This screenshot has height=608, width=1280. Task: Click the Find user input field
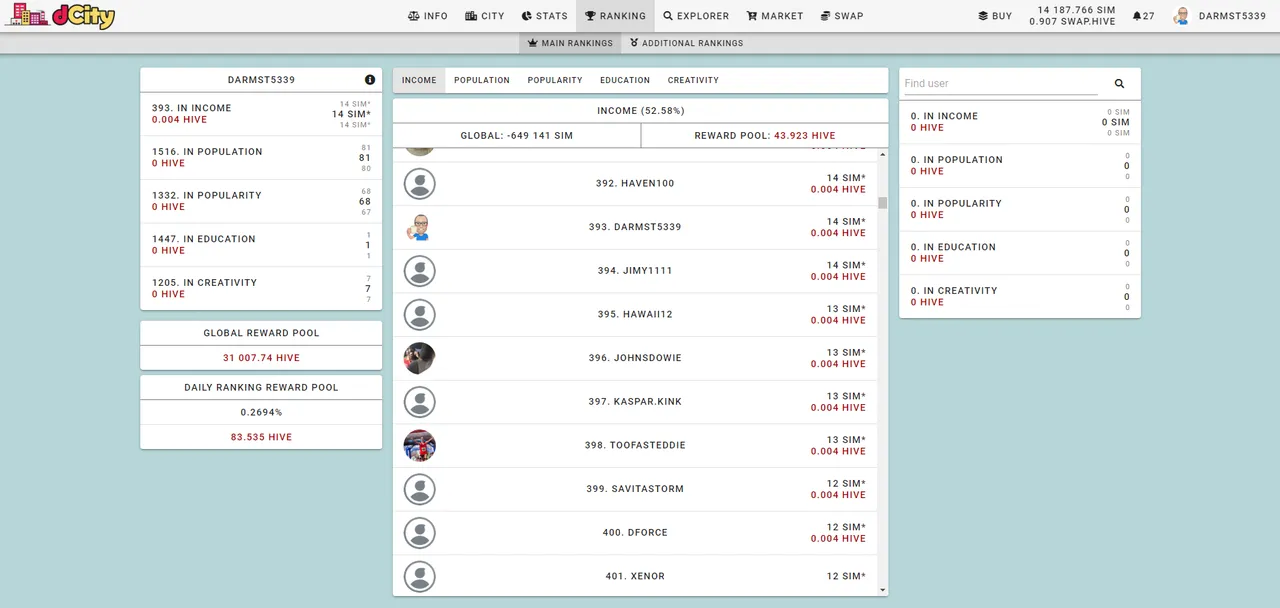1001,83
